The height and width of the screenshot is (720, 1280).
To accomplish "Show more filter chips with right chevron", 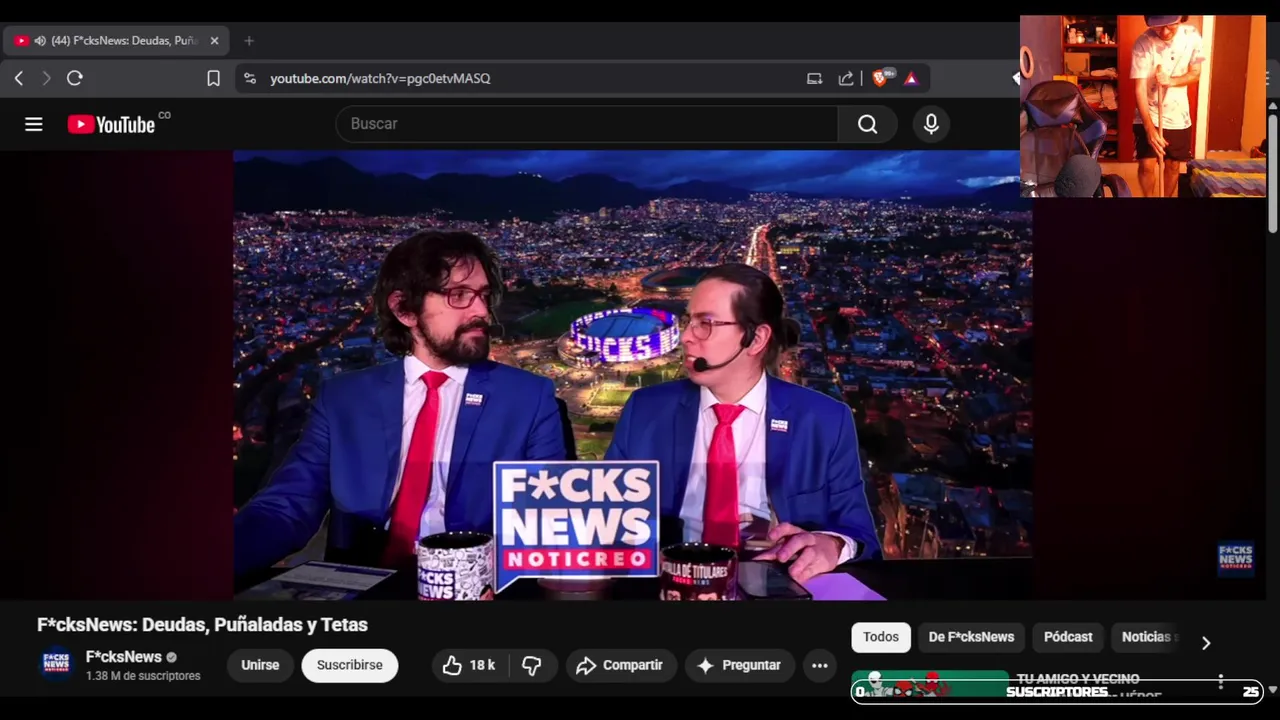I will [1206, 643].
